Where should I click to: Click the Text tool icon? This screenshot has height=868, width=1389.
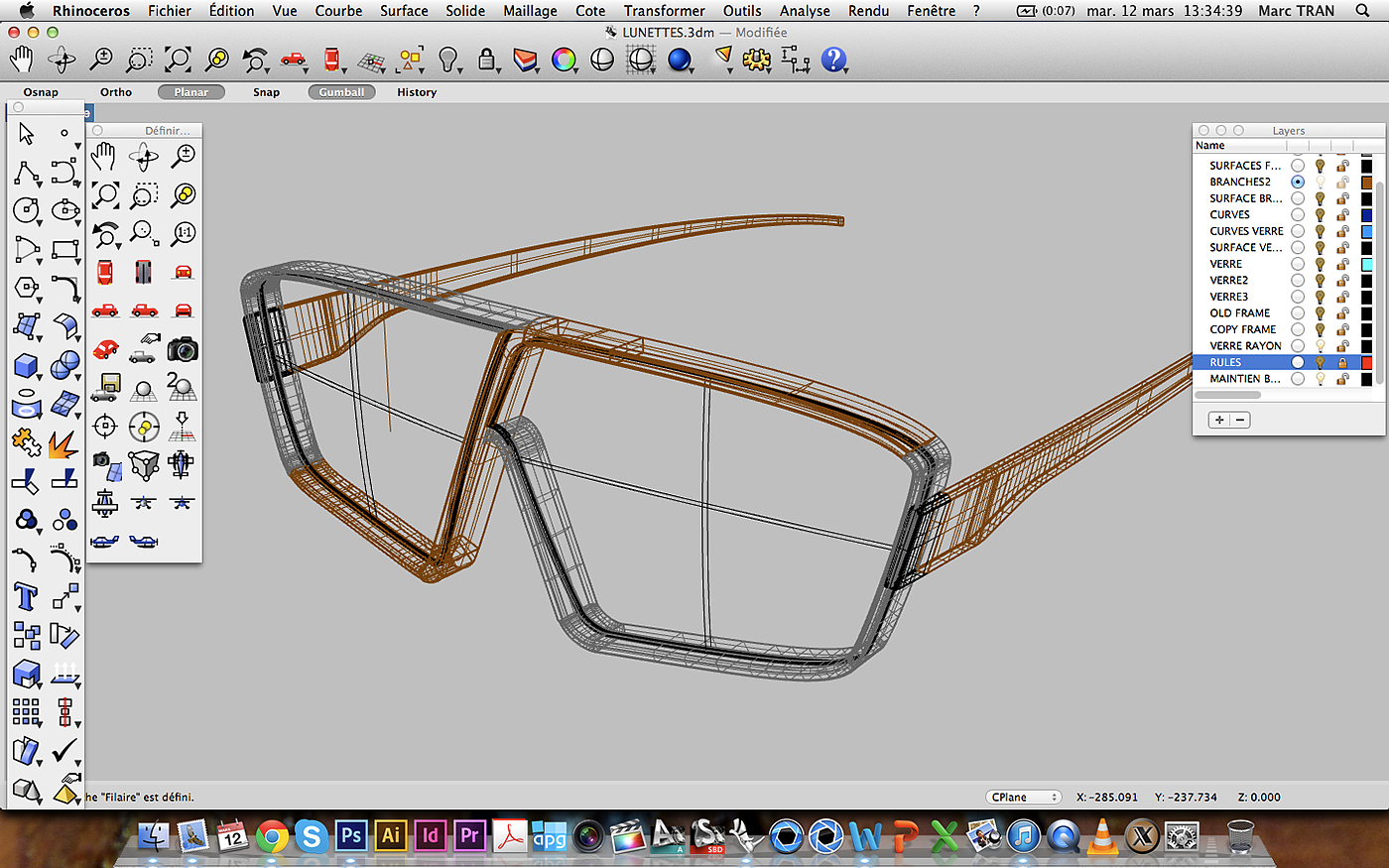pyautogui.click(x=26, y=596)
